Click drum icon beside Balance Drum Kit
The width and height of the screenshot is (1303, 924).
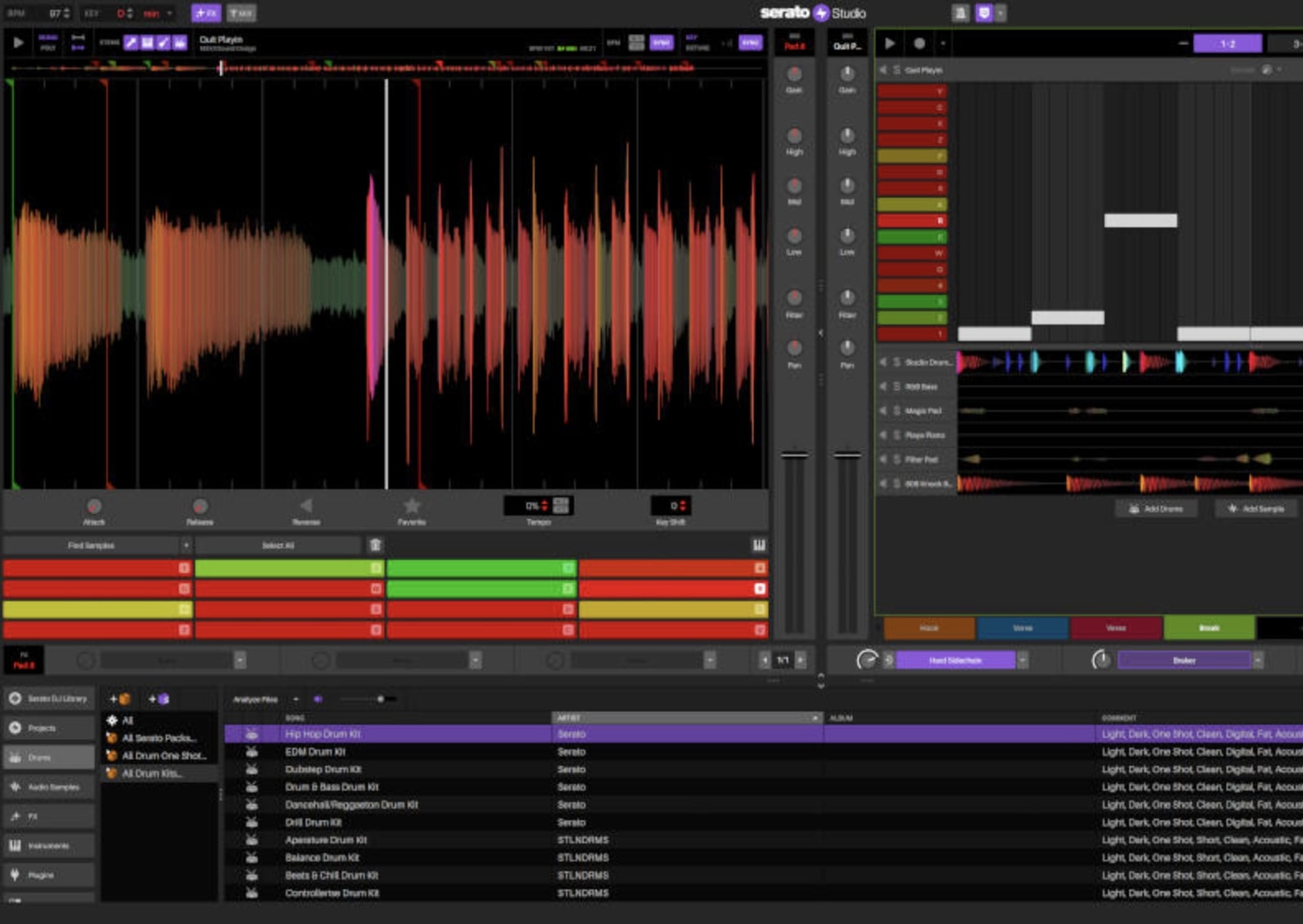[251, 857]
